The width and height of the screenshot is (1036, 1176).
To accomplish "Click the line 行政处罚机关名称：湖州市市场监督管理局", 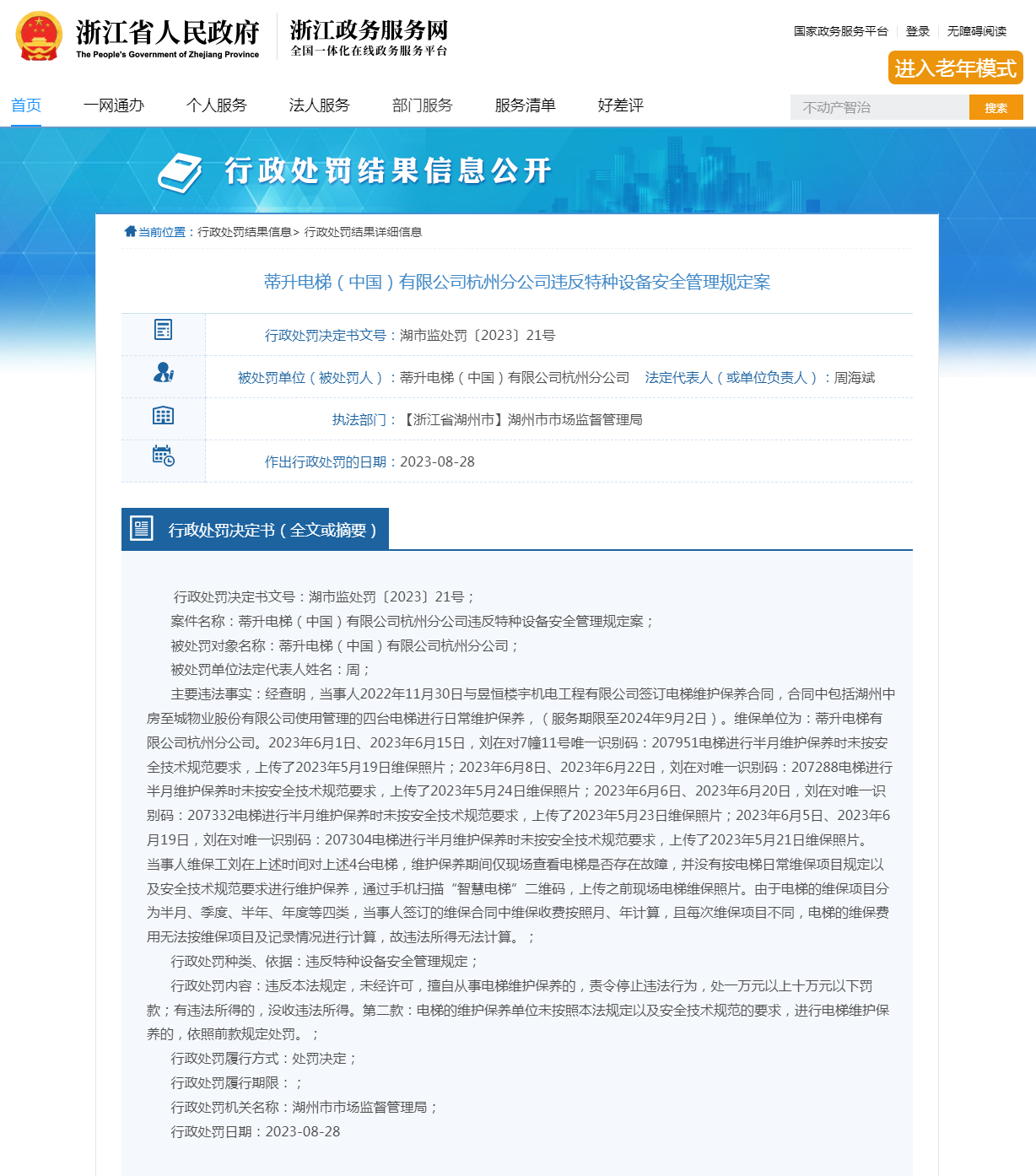I will click(305, 1107).
